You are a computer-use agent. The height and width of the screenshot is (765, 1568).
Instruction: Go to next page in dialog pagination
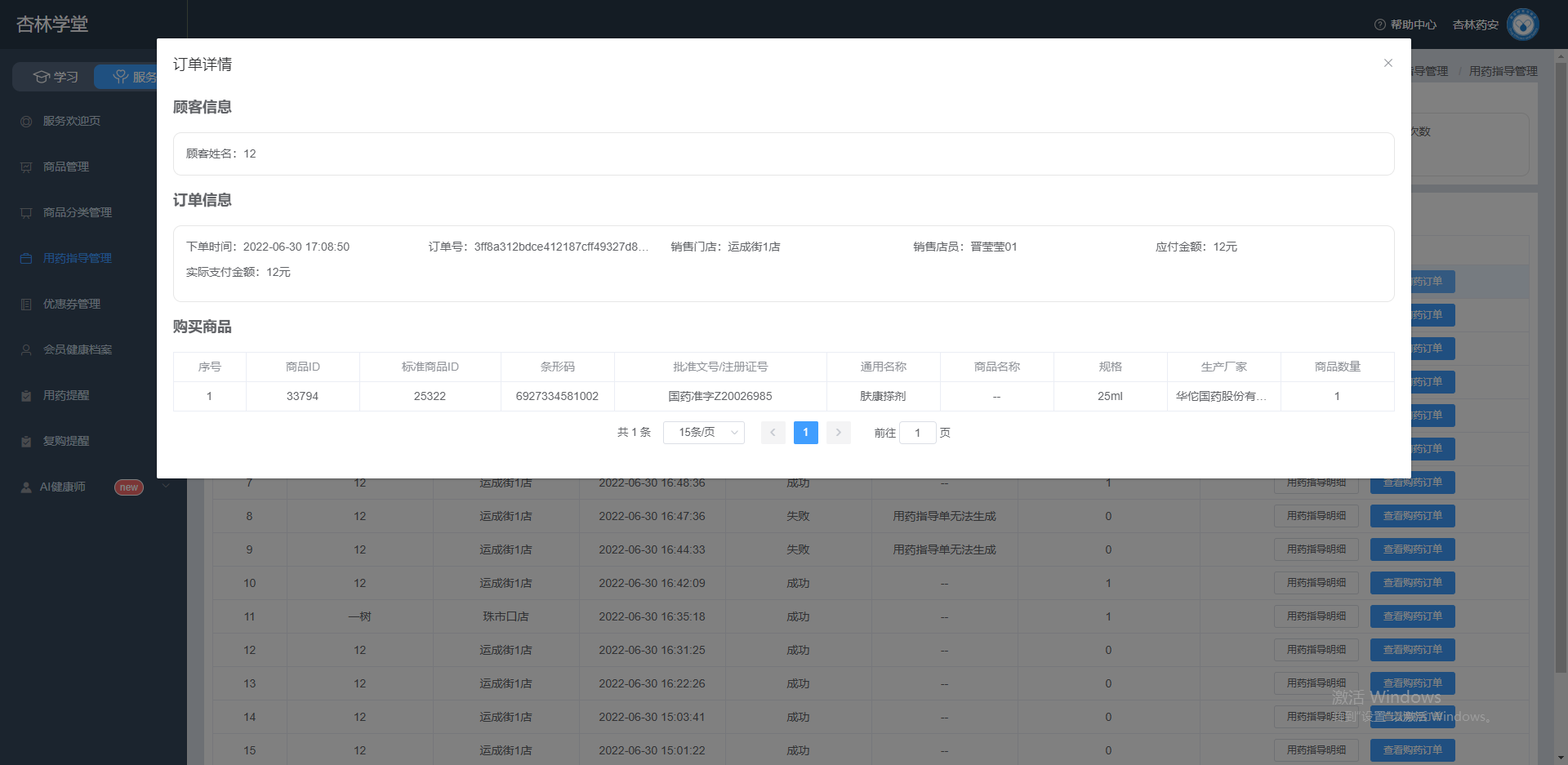838,433
